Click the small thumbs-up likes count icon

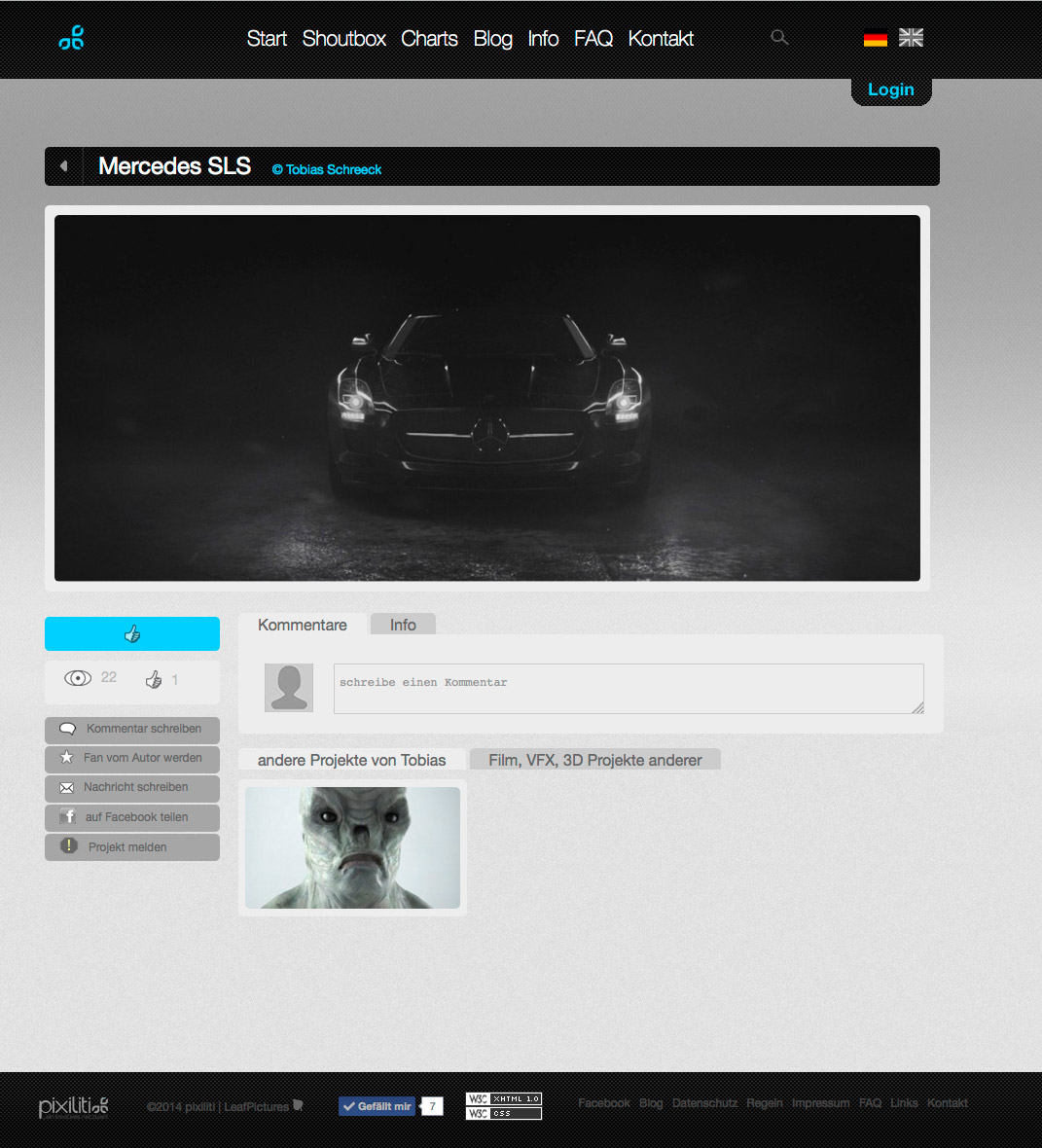pyautogui.click(x=153, y=679)
